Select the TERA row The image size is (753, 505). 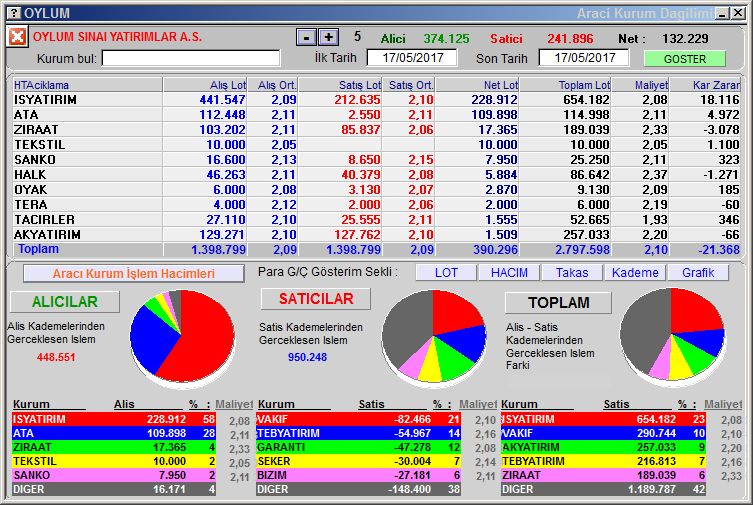(x=376, y=204)
